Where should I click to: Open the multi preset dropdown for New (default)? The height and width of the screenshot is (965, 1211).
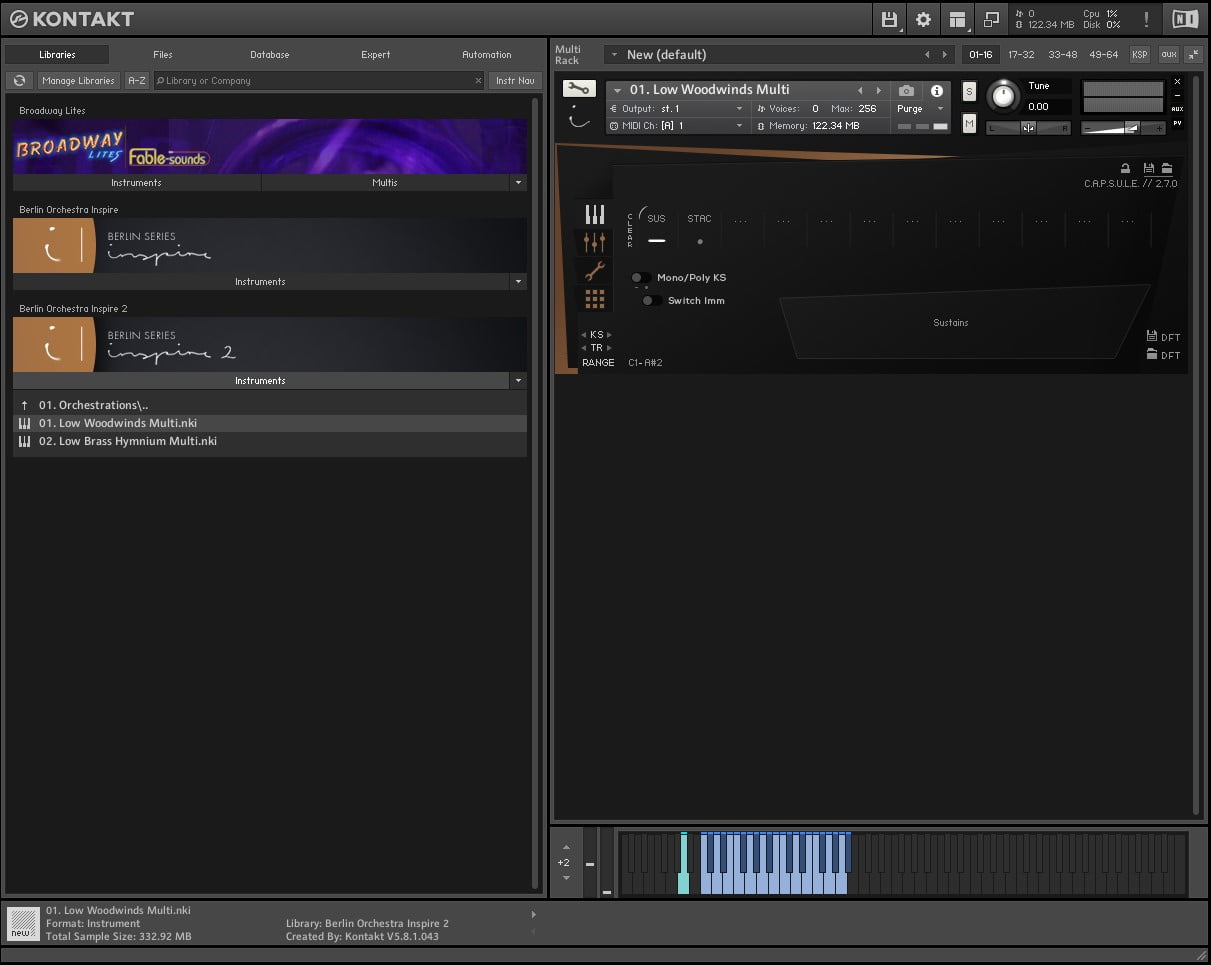(614, 55)
